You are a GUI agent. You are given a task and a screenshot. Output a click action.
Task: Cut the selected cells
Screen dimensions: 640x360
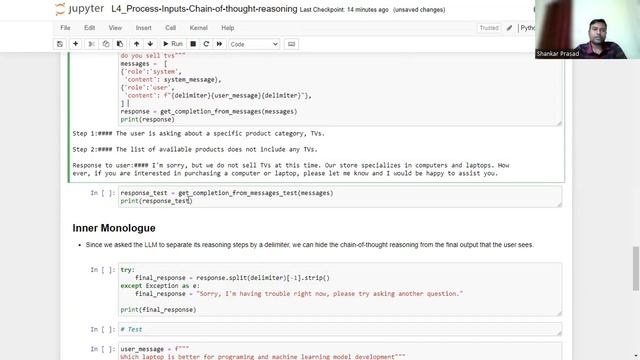click(x=91, y=44)
